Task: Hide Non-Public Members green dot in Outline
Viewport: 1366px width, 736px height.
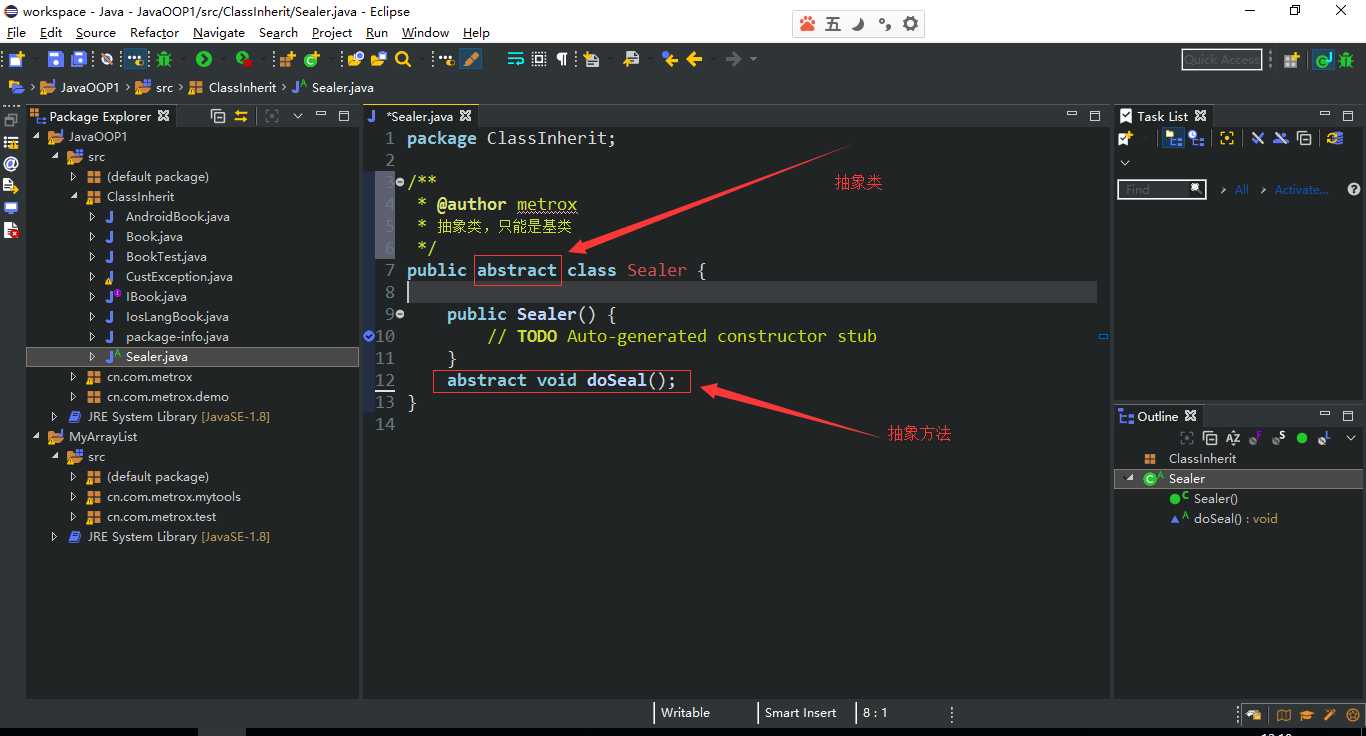Action: click(x=1302, y=438)
